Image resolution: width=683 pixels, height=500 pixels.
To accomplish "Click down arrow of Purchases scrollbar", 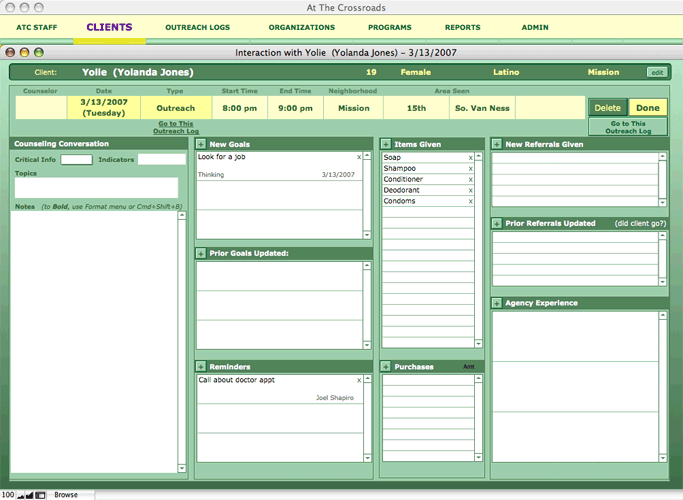I will point(478,457).
